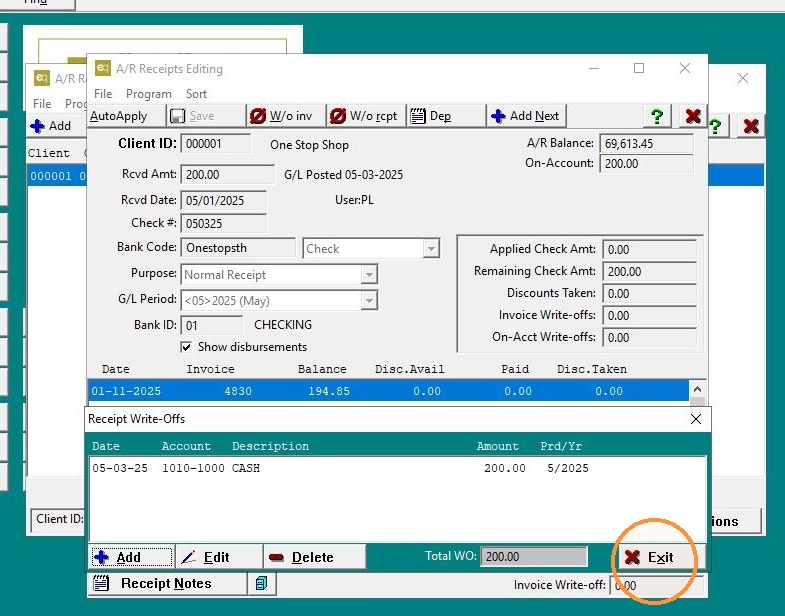
Task: Edit the selected write-off entry
Action: tap(219, 557)
